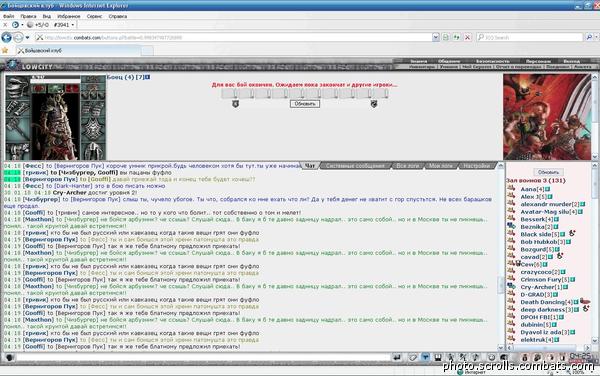Open the search provider dropdown arrow
Image resolution: width=600 pixels, height=376 pixels.
pyautogui.click(x=597, y=37)
